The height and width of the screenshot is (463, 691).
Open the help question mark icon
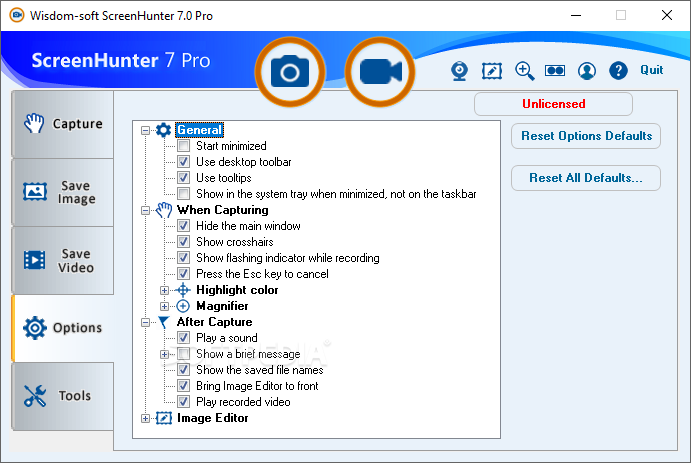pos(618,70)
